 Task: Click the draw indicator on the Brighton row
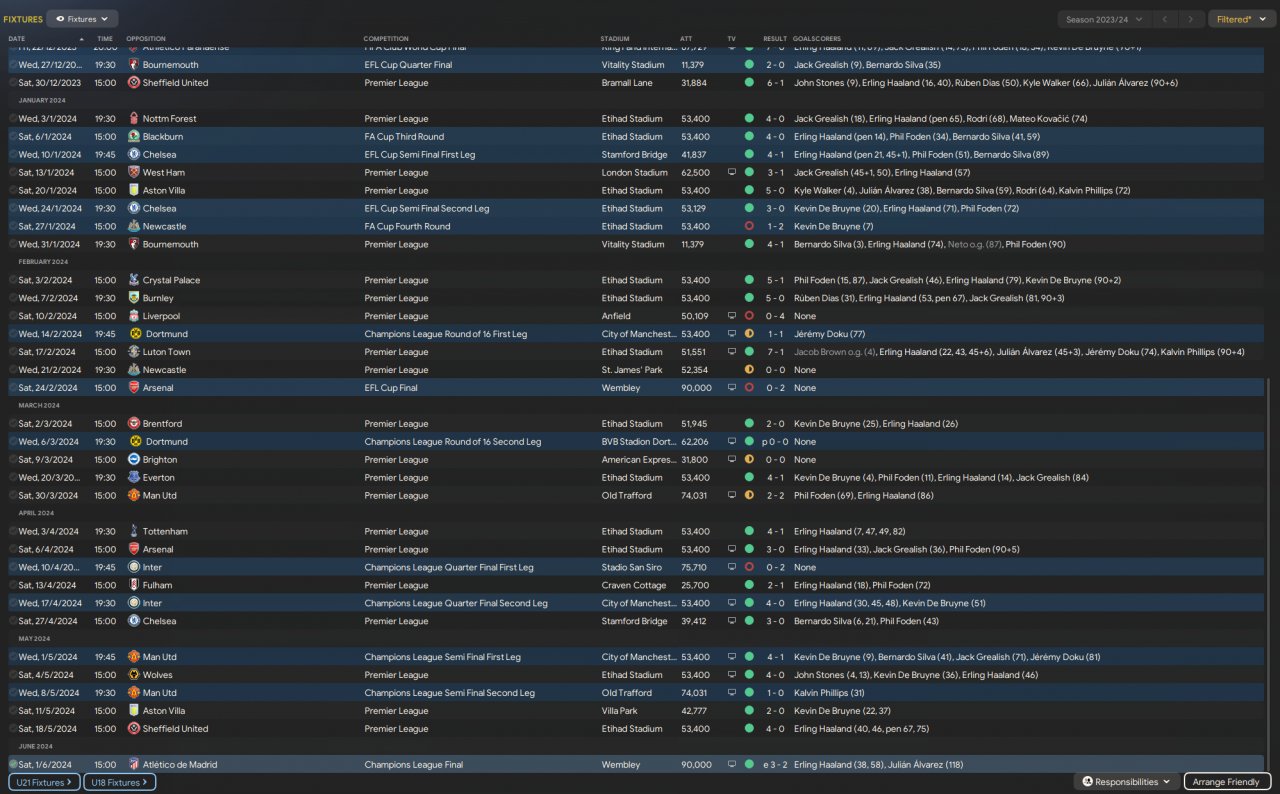coord(749,460)
